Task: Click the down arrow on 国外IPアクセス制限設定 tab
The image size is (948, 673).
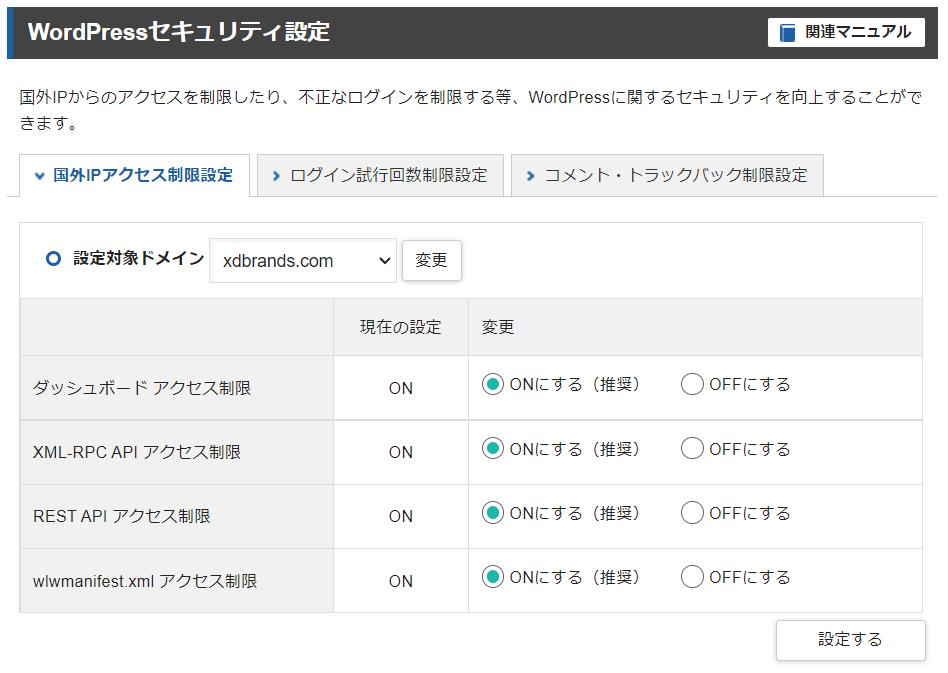Action: point(38,175)
